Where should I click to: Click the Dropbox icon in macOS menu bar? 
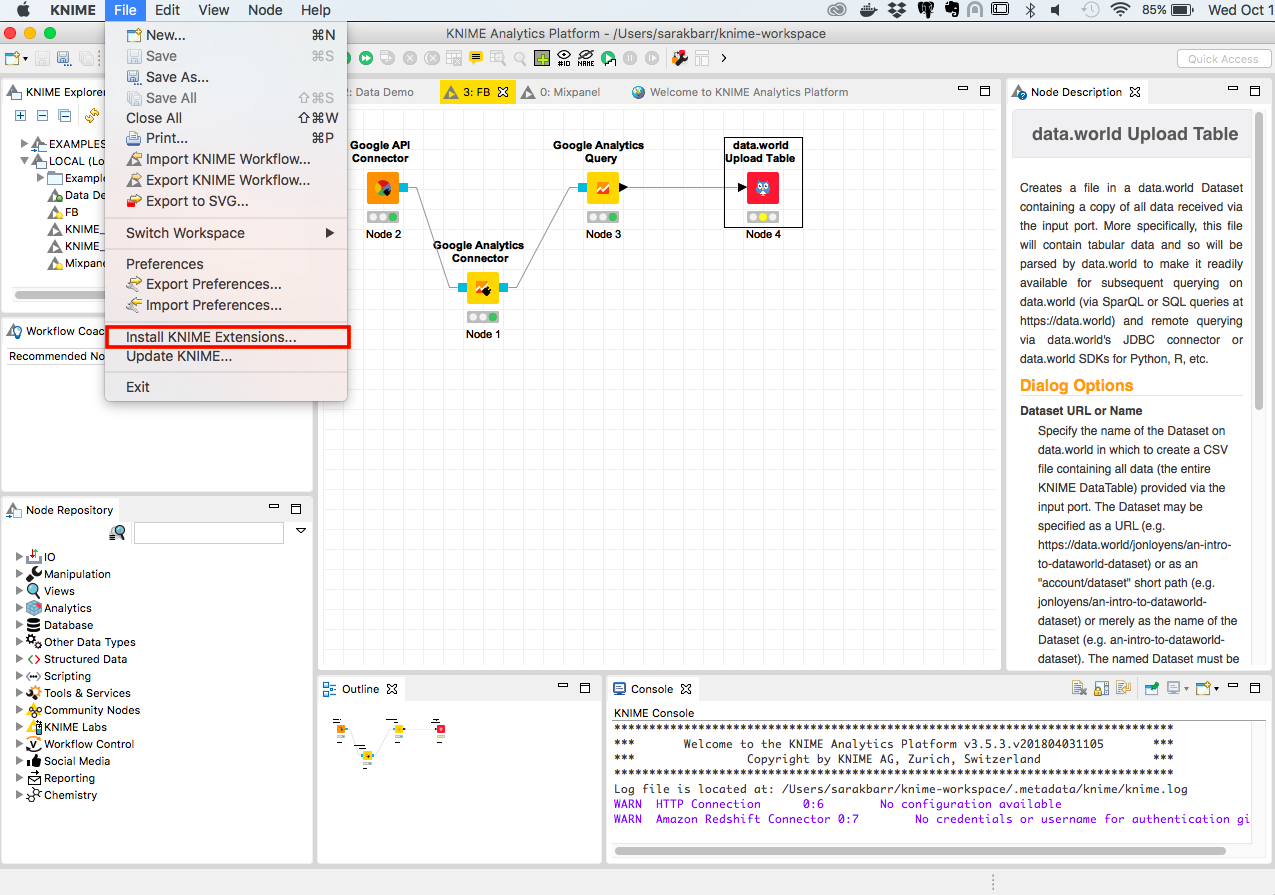pyautogui.click(x=896, y=10)
